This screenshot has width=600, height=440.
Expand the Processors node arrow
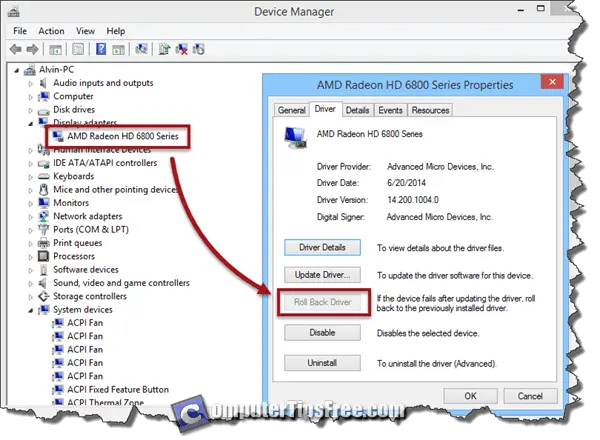(x=31, y=257)
